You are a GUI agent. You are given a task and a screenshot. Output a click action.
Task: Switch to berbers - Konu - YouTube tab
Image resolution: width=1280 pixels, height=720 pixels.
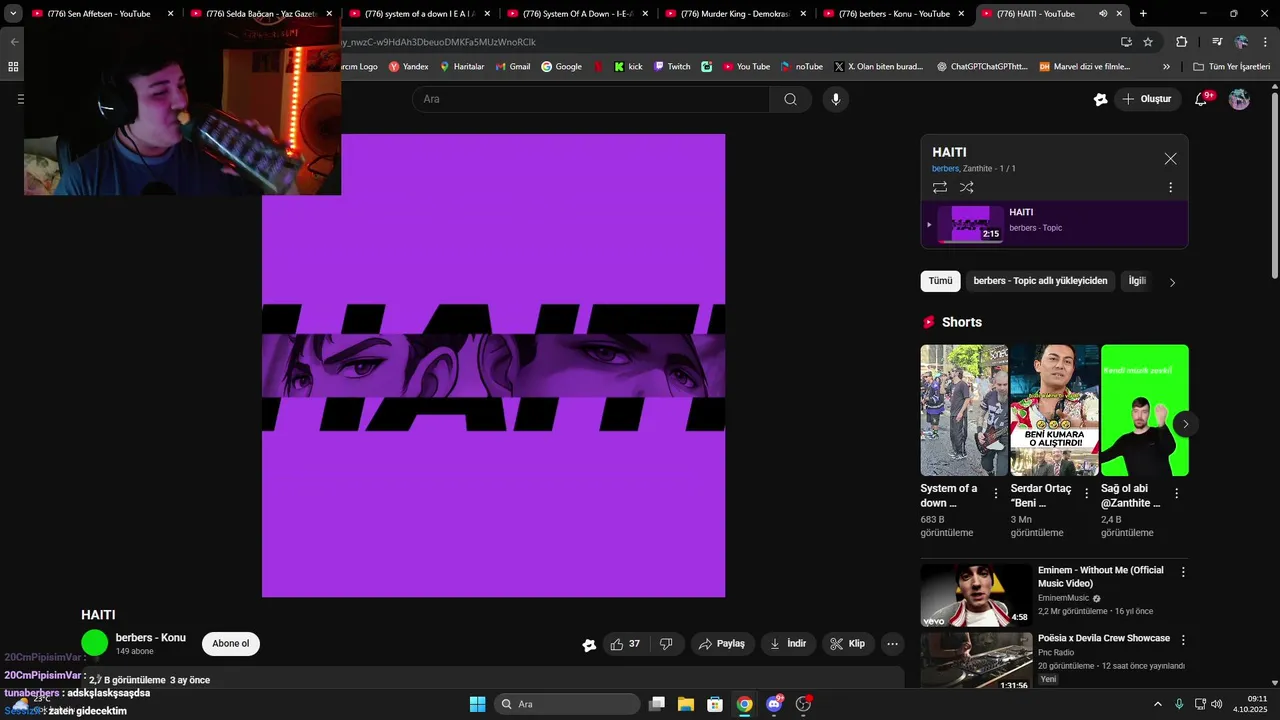(x=892, y=14)
